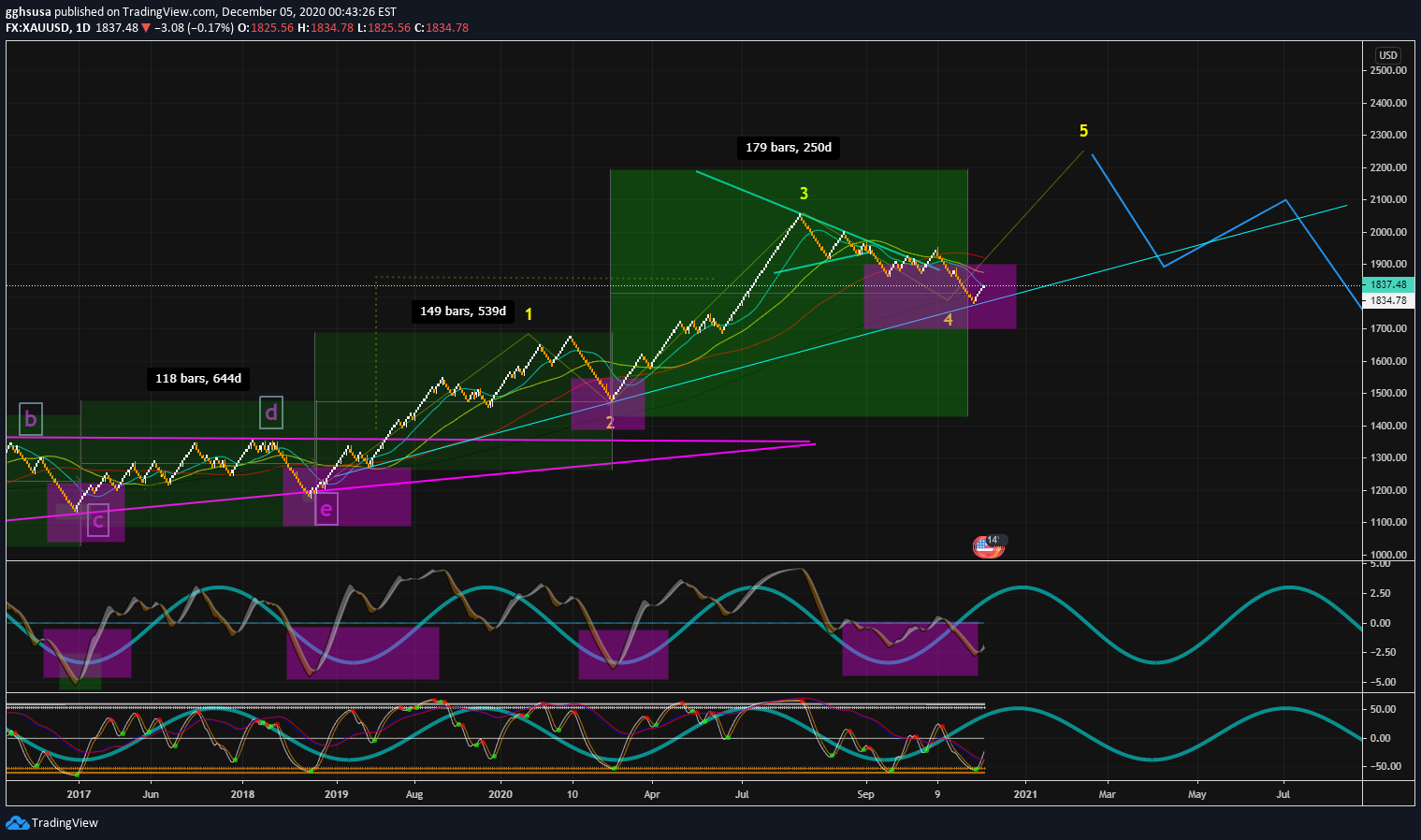Click the FX:XAUUSD symbol title
The width and height of the screenshot is (1421, 840).
37,28
